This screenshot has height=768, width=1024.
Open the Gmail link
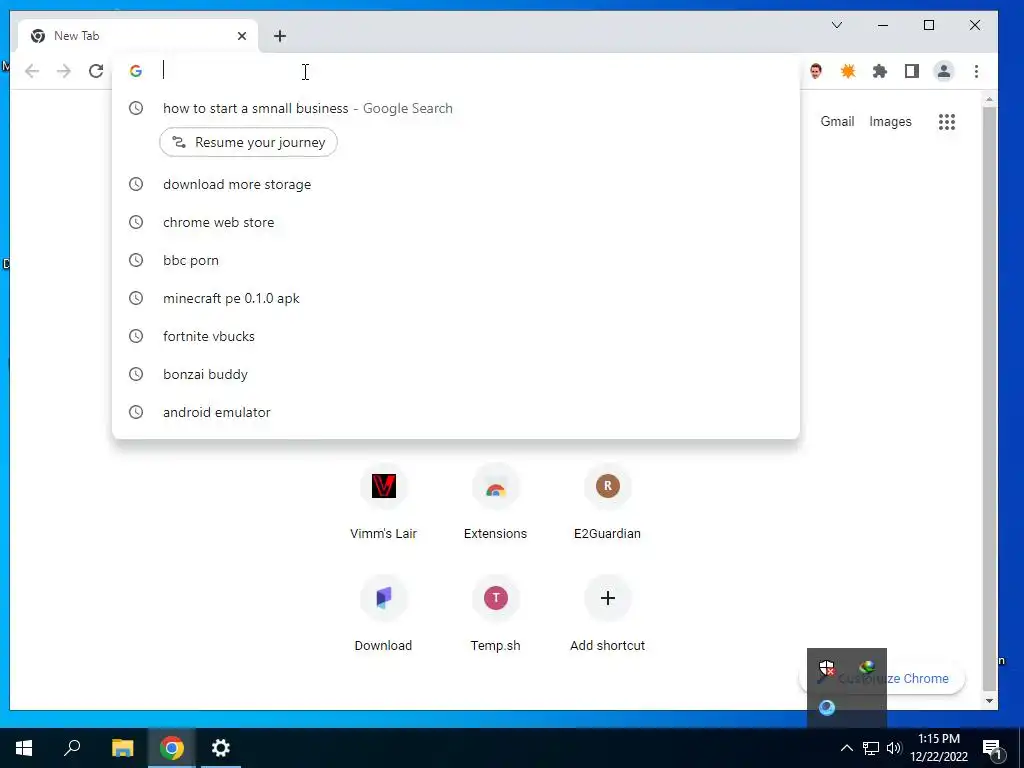tap(837, 121)
